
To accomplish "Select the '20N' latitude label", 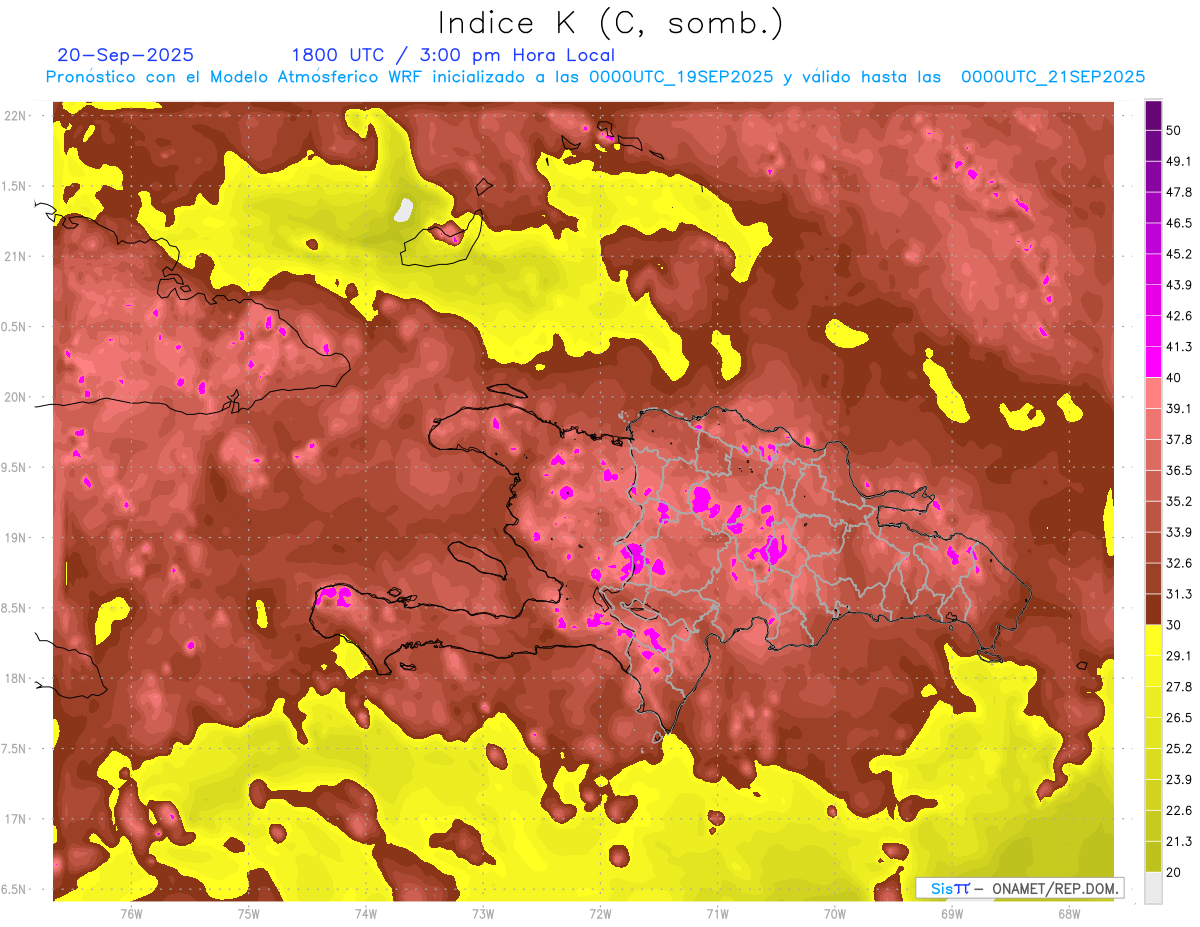I will pyautogui.click(x=17, y=398).
